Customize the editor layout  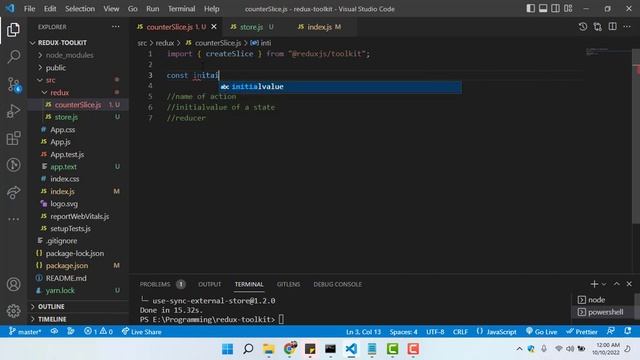tap(568, 9)
